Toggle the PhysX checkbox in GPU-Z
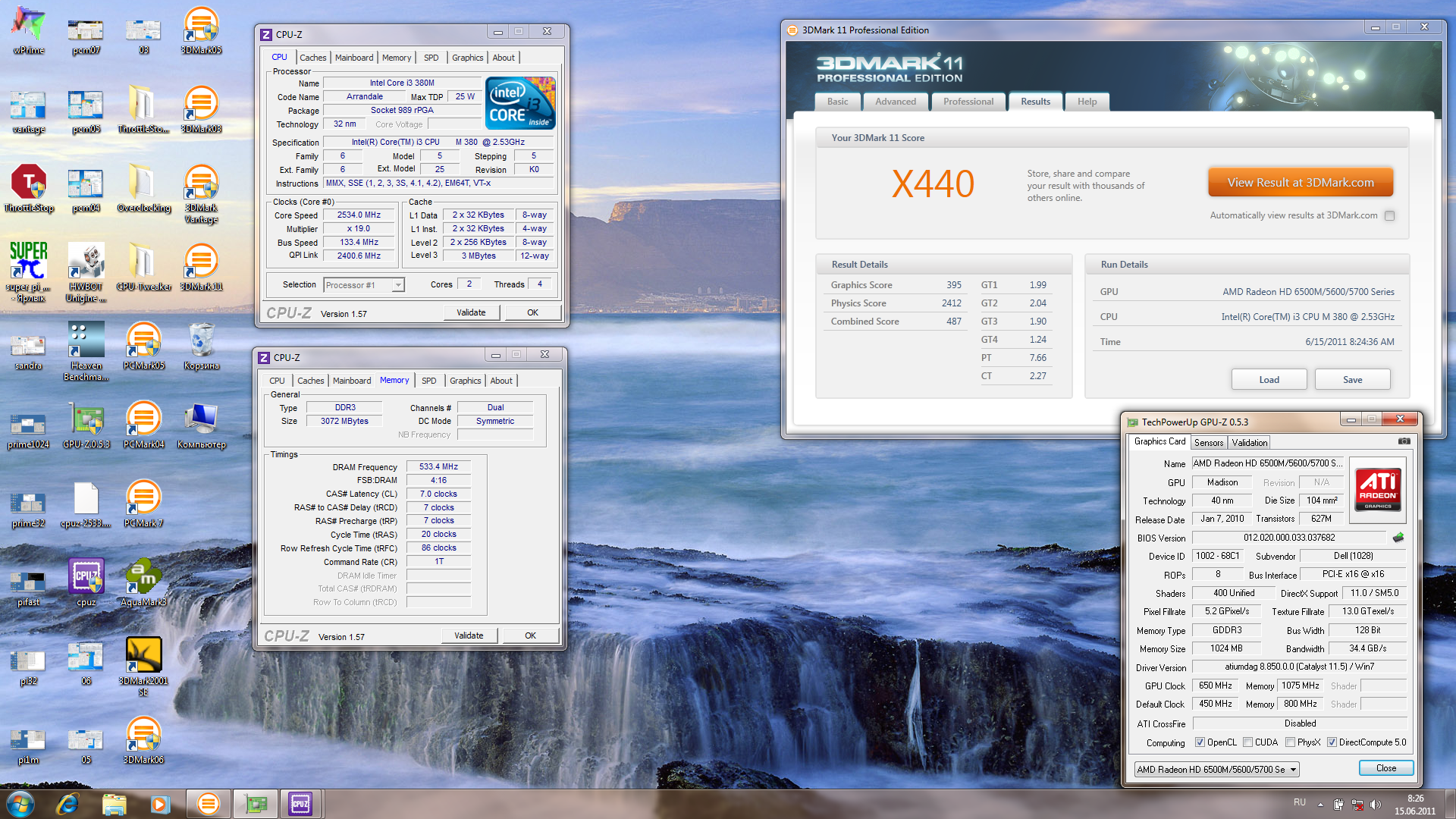The image size is (1456, 819). point(1290,742)
